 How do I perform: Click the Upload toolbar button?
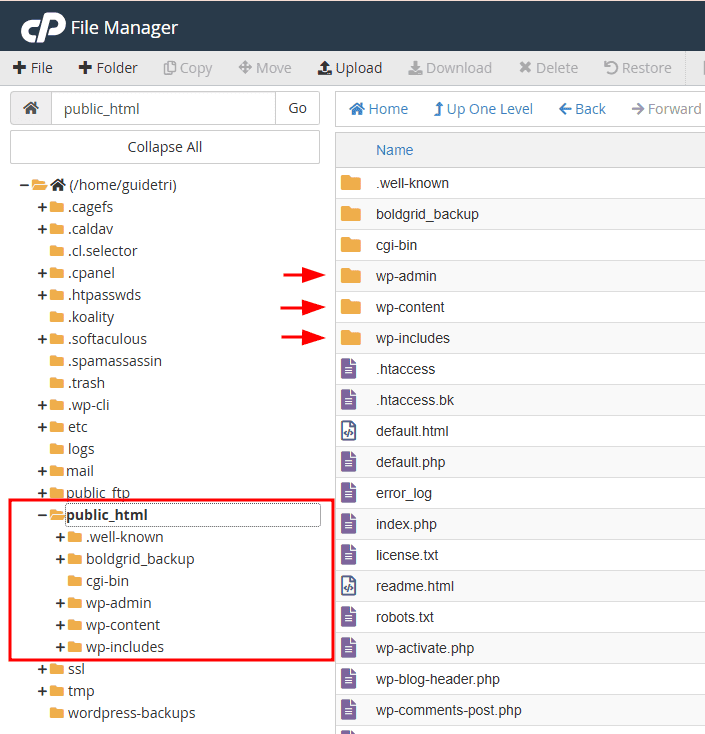click(350, 68)
